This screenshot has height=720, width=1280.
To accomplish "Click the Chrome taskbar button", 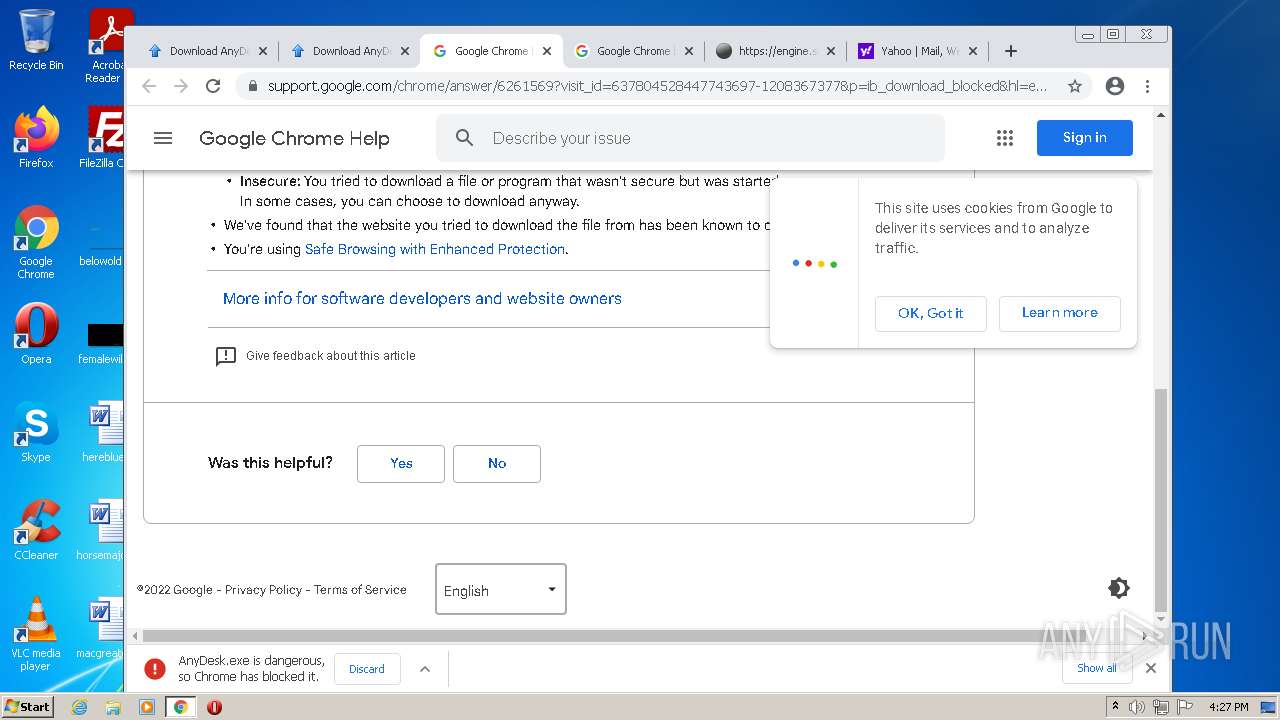I will [181, 707].
